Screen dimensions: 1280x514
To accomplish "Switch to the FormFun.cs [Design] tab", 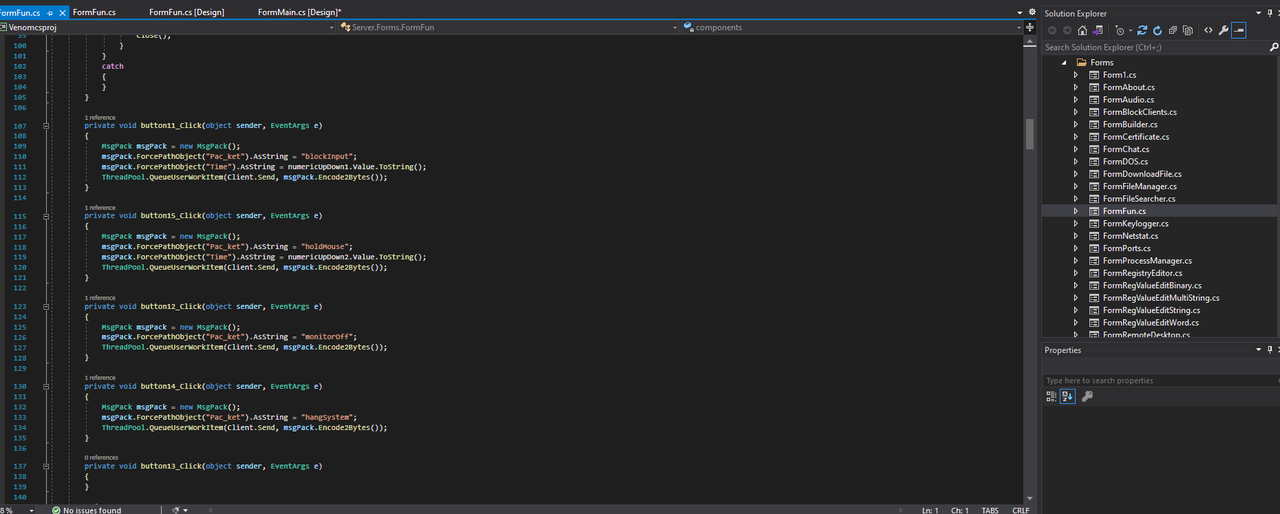I will (x=186, y=12).
